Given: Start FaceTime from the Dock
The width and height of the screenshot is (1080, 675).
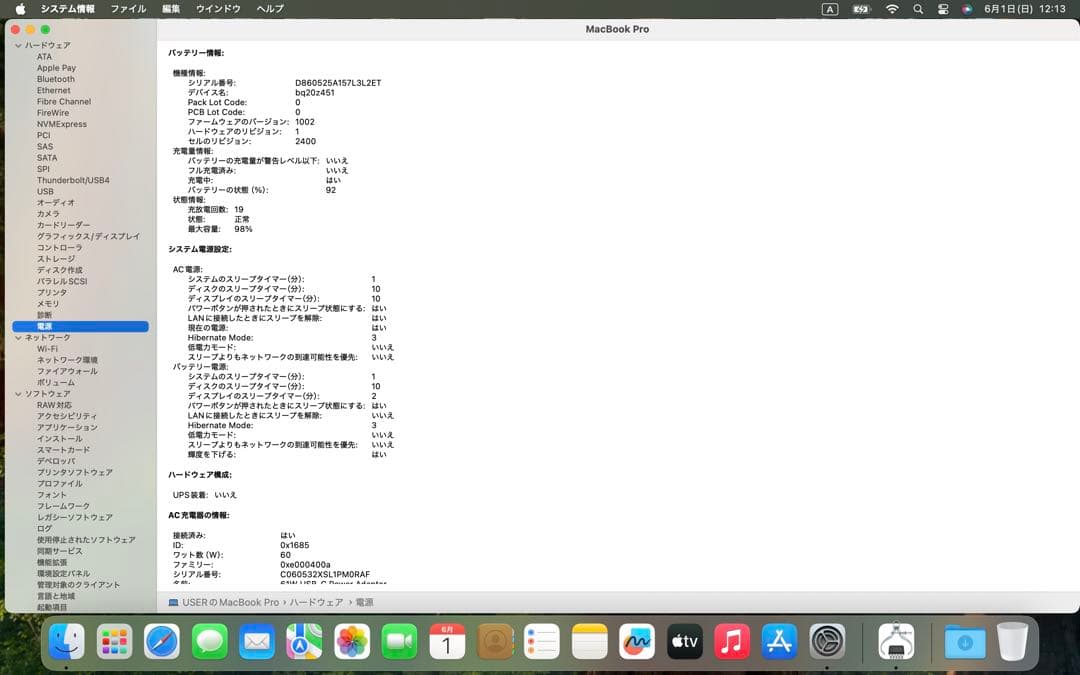Looking at the screenshot, I should click(399, 642).
